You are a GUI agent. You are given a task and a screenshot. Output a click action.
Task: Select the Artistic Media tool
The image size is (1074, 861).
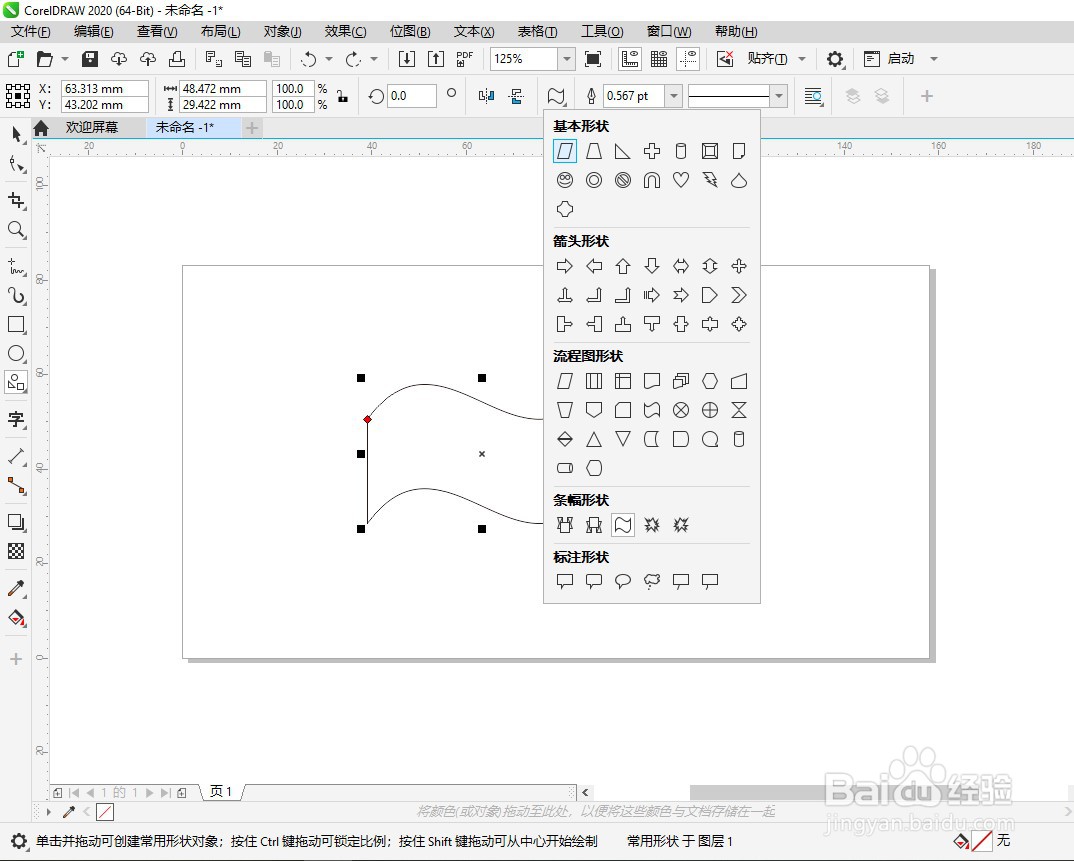point(16,296)
